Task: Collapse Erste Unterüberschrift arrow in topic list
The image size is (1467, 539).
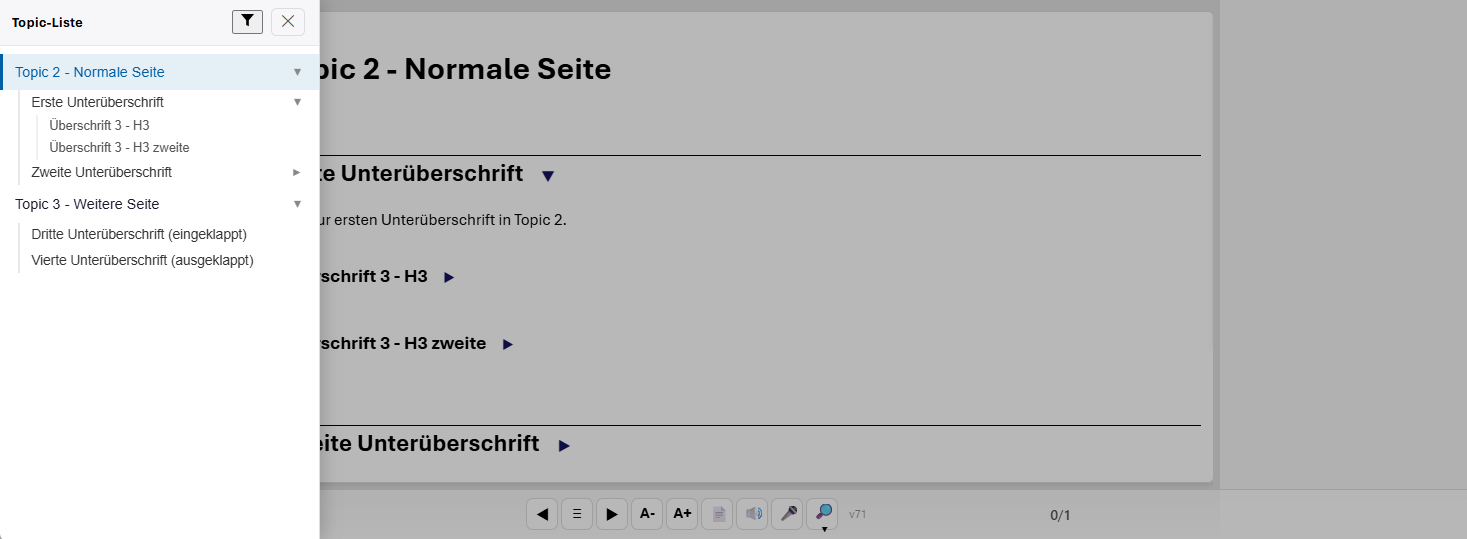Action: tap(297, 102)
